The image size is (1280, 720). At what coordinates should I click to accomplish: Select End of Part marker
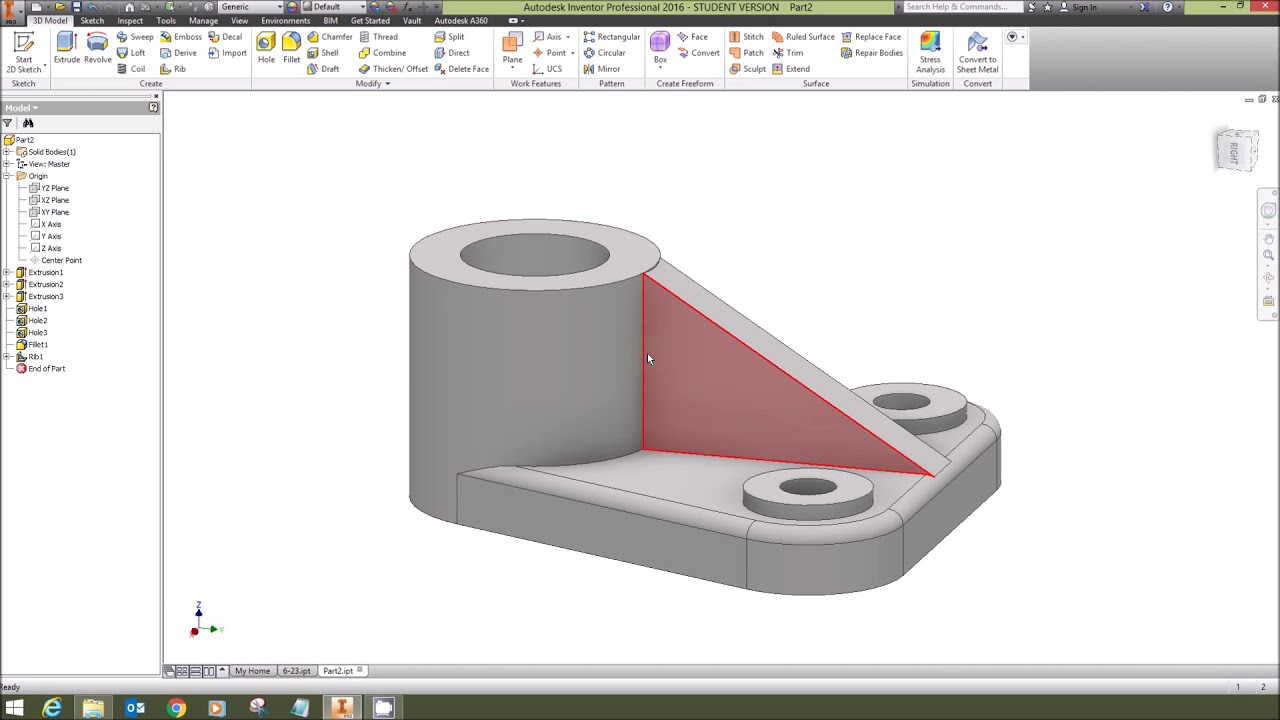coord(46,368)
